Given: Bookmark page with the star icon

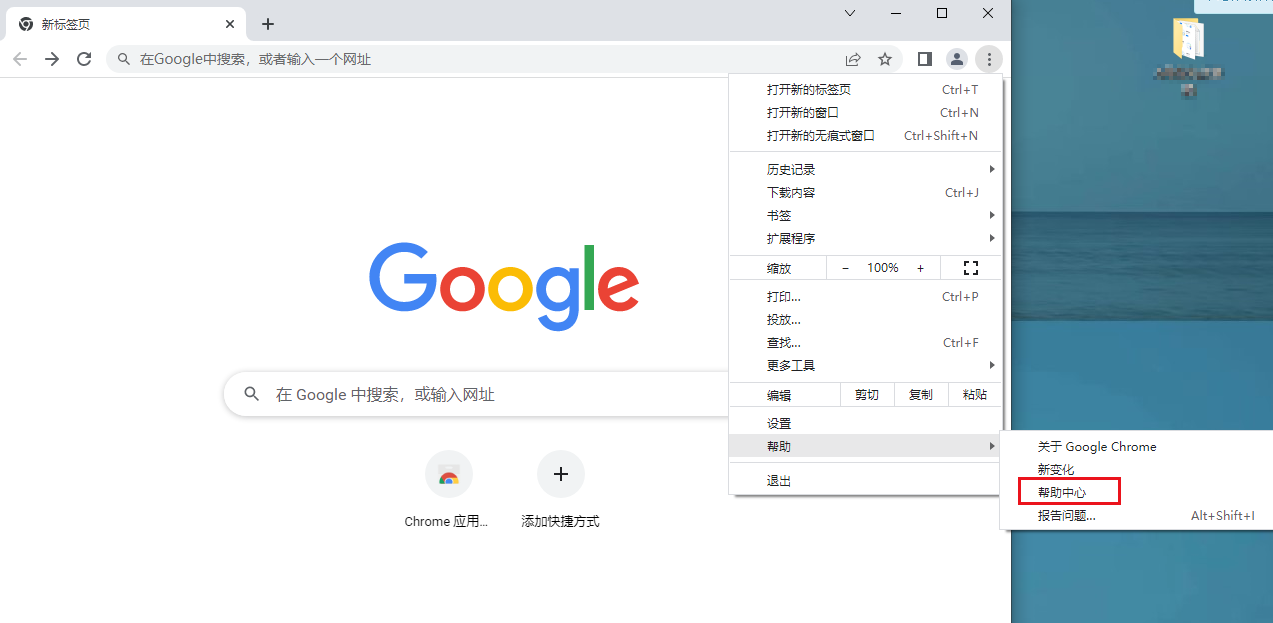Looking at the screenshot, I should [885, 59].
